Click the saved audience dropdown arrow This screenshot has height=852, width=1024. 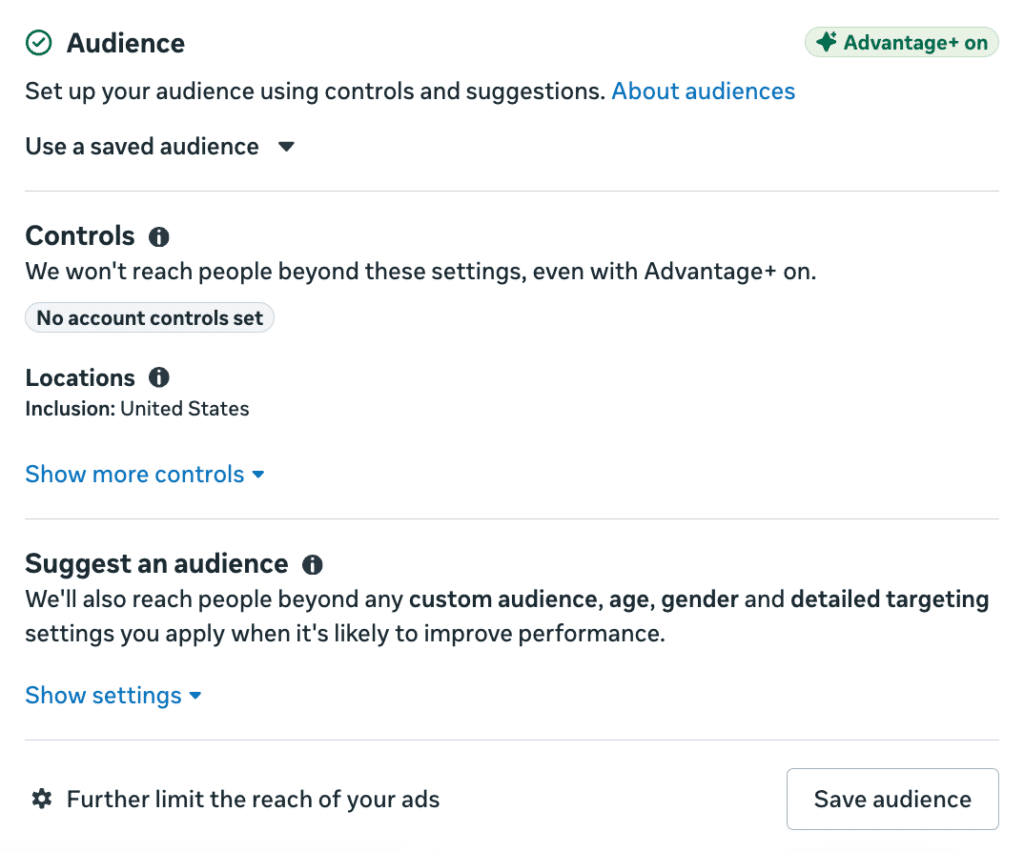pyautogui.click(x=286, y=147)
